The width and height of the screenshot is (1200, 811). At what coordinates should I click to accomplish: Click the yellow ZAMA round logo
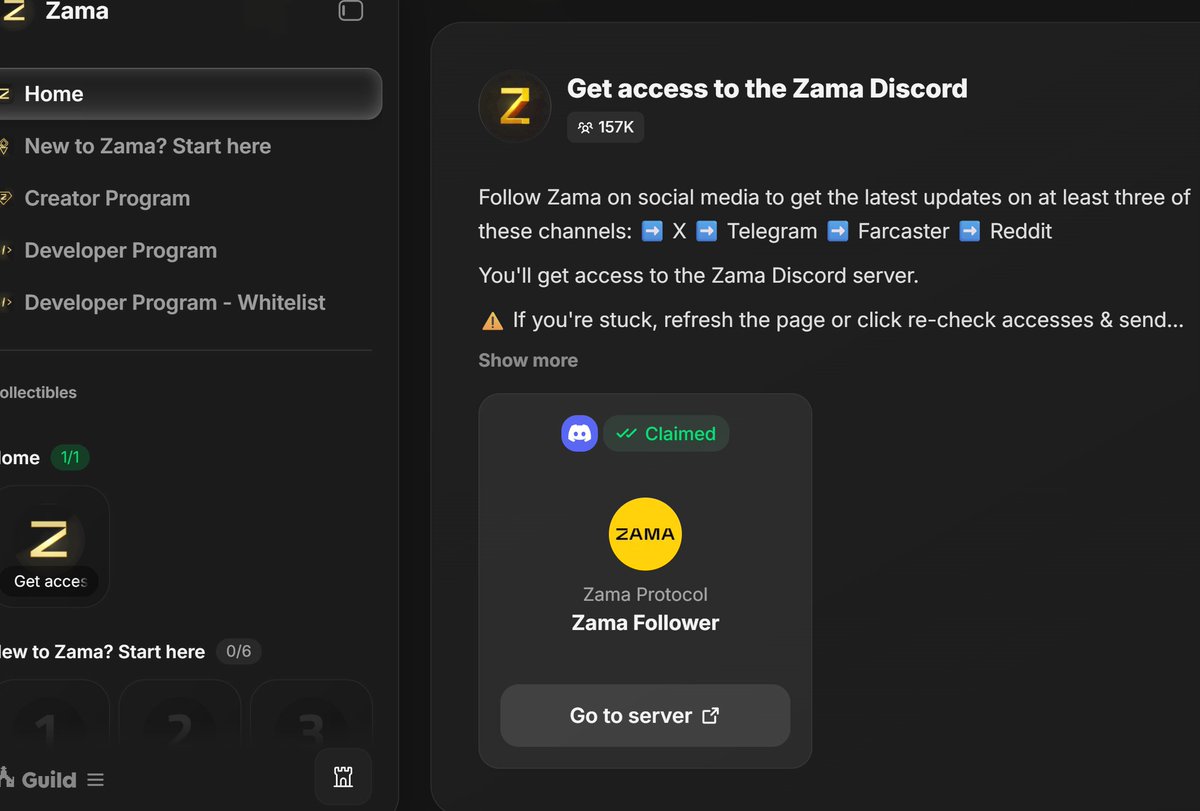pos(645,534)
